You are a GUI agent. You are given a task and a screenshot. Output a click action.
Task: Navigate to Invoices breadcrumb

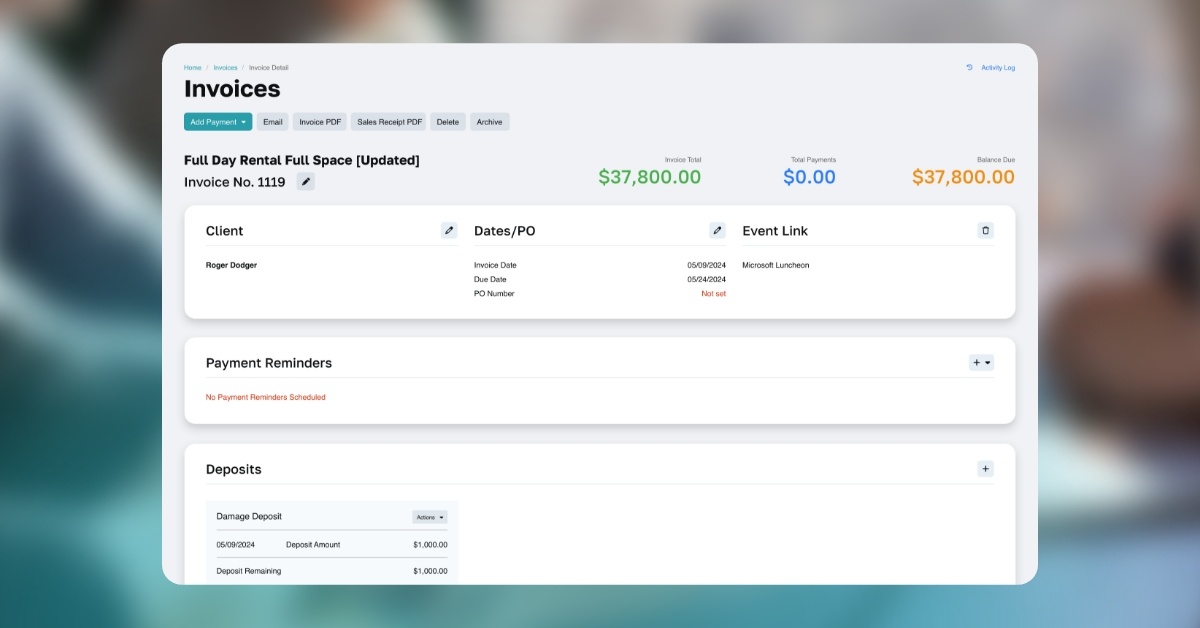click(x=225, y=68)
